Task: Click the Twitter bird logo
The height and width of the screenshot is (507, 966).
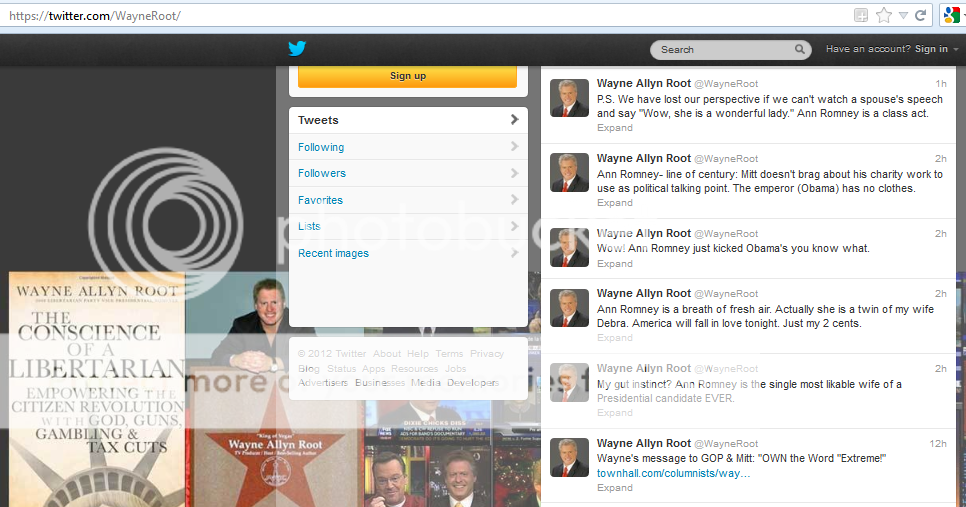Action: pos(297,49)
